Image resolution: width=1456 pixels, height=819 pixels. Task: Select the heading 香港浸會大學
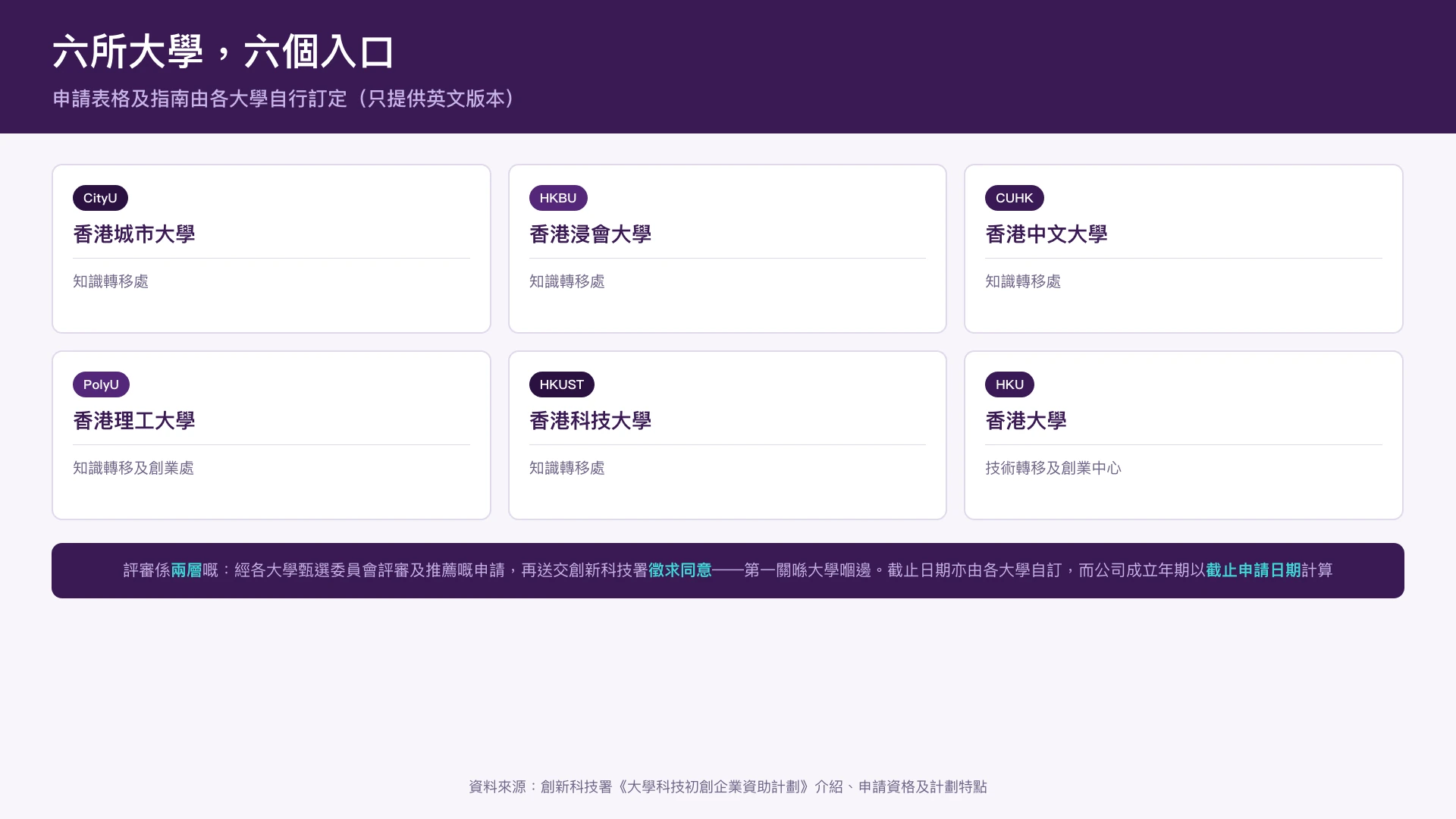point(590,234)
